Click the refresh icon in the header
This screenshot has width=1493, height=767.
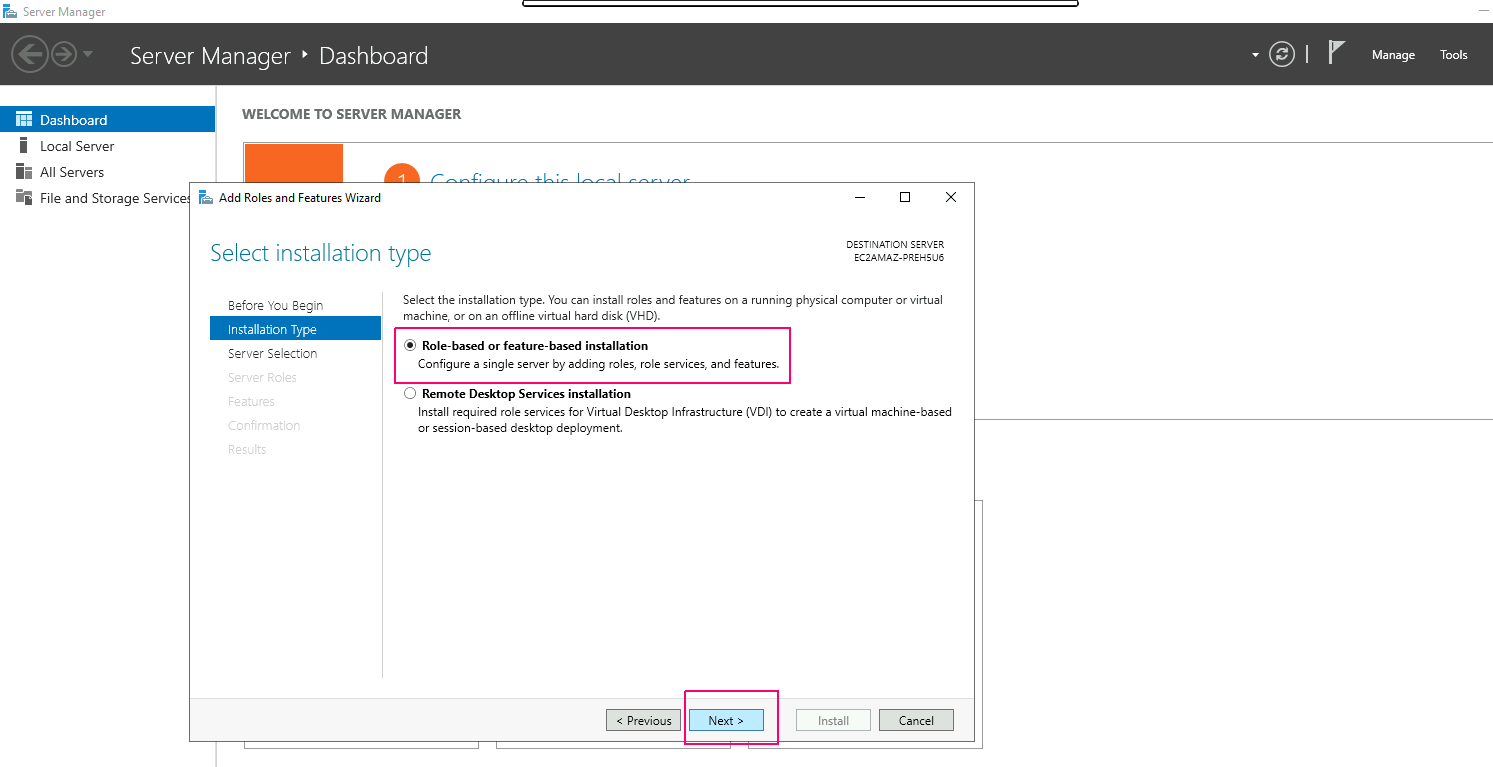(x=1282, y=54)
